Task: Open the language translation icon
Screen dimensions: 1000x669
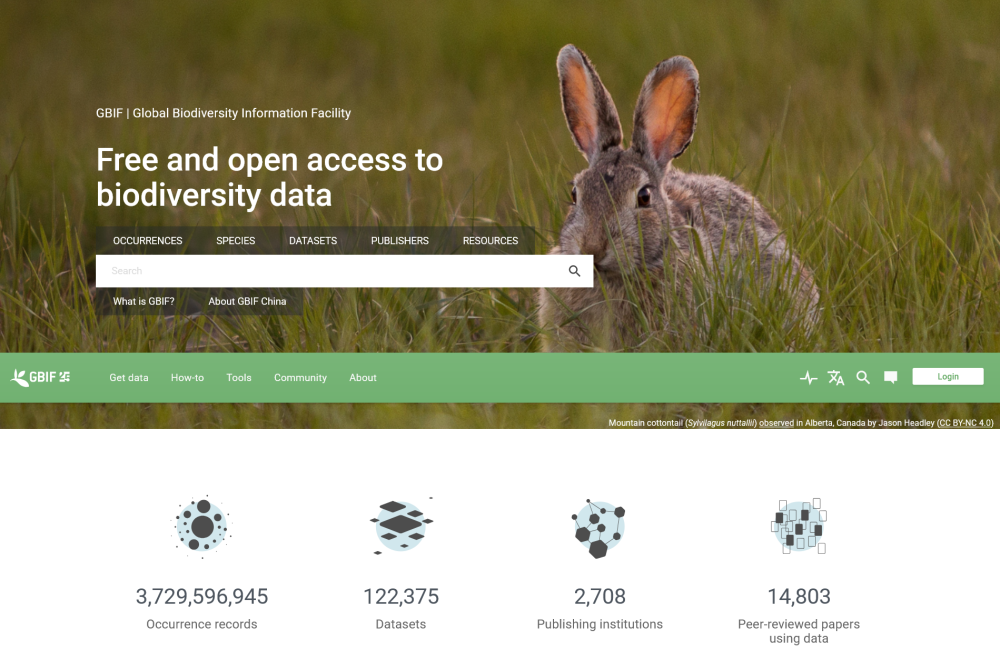Action: (x=836, y=378)
